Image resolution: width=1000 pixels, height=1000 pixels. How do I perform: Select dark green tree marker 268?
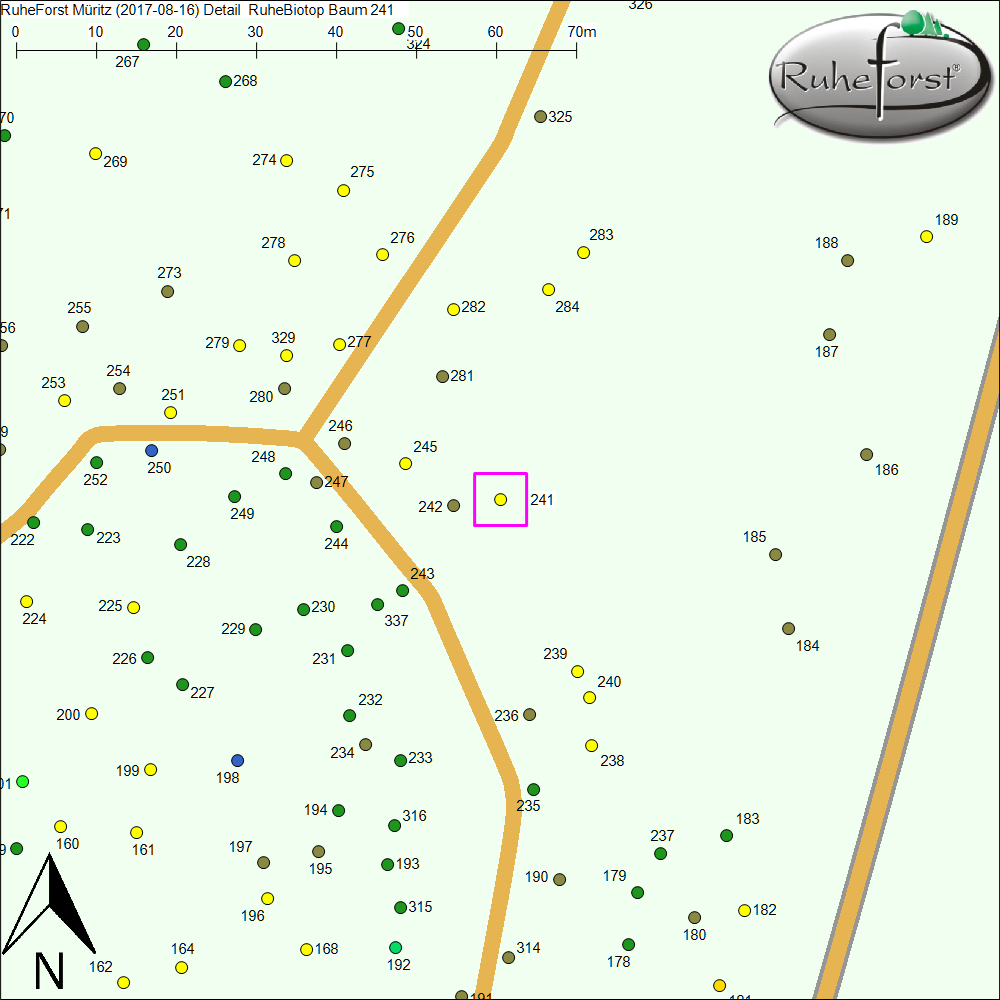click(x=225, y=81)
